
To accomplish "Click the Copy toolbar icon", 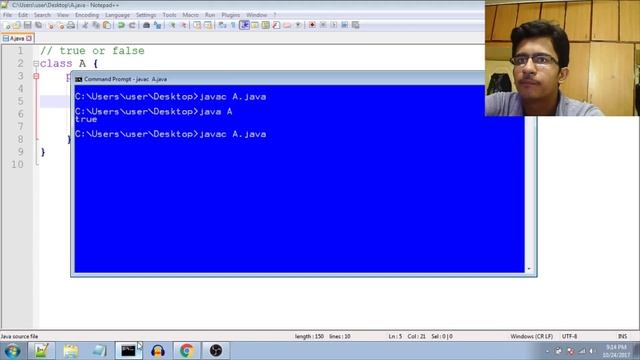I will [x=96, y=25].
